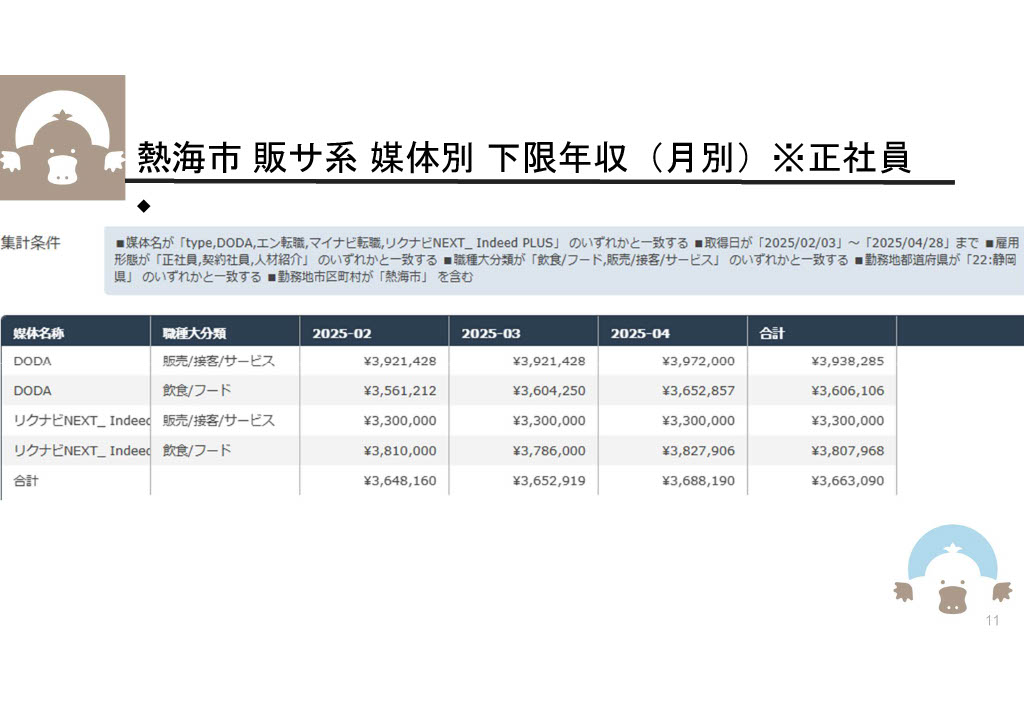
Task: Click the slide title 熱海市 販サ系 媒体別 下限年収
Action: click(524, 157)
